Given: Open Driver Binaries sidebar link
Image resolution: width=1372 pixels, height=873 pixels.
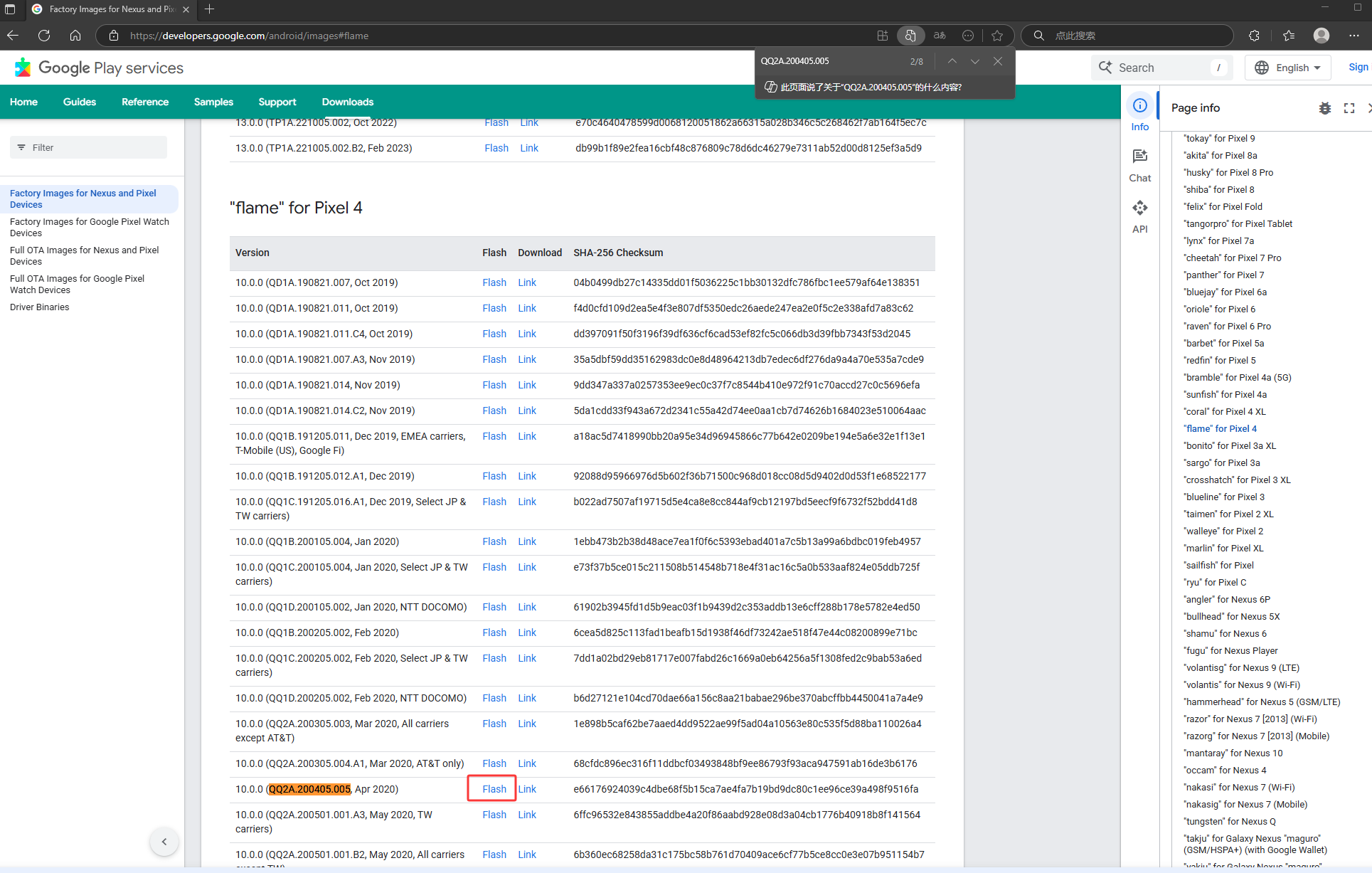Looking at the screenshot, I should [x=40, y=307].
